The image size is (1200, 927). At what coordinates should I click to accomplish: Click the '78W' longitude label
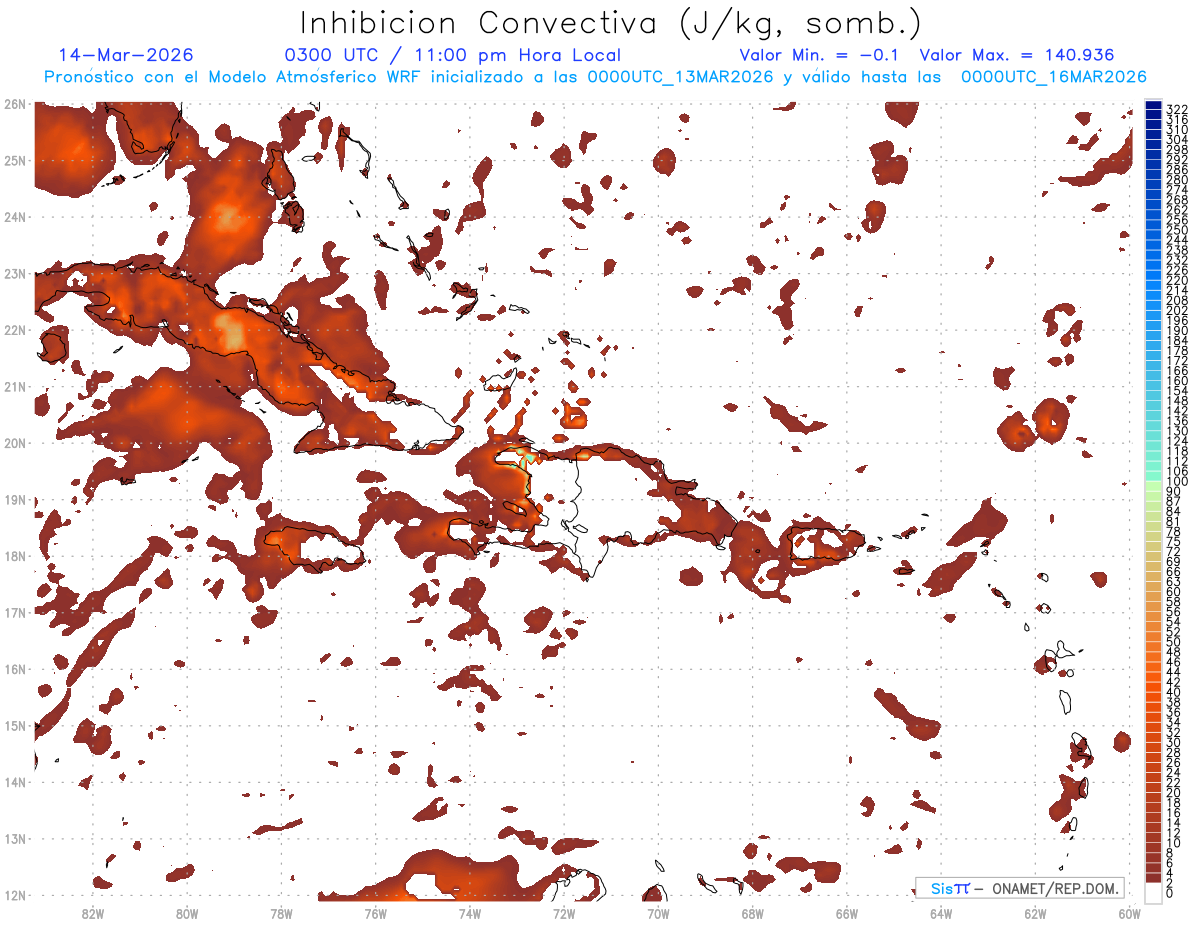(282, 912)
